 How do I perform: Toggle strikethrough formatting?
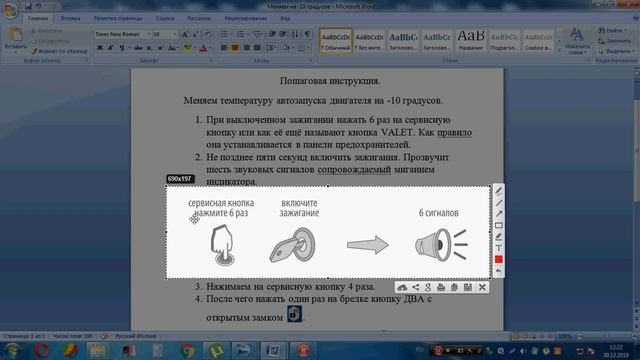pyautogui.click(x=138, y=48)
